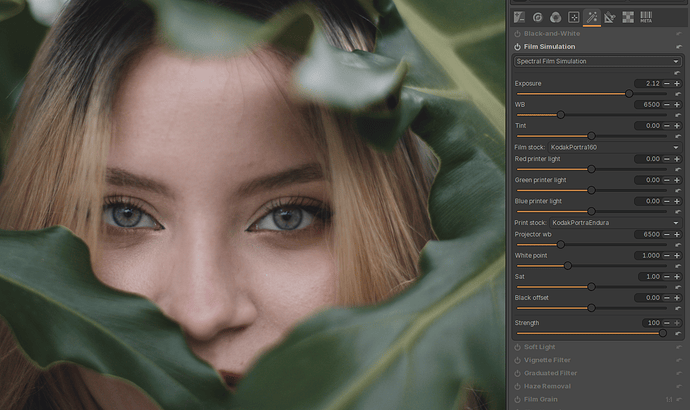Switch to the Color tab icon
690x410 pixels.
coord(555,16)
